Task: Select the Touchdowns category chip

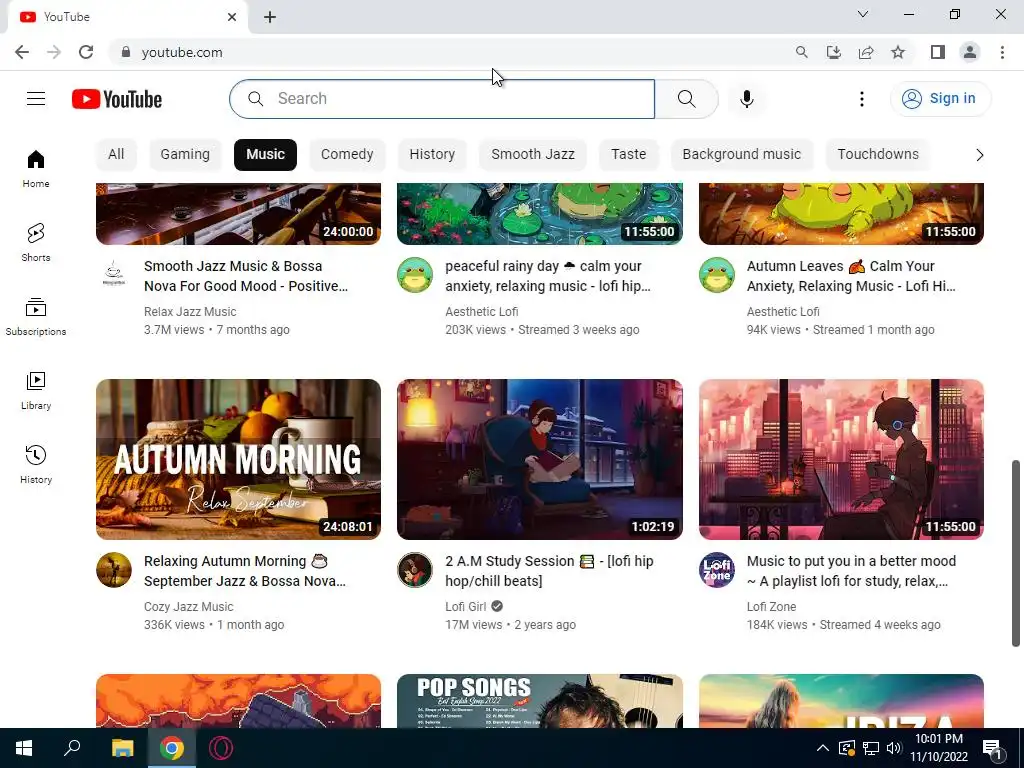Action: pos(878,155)
